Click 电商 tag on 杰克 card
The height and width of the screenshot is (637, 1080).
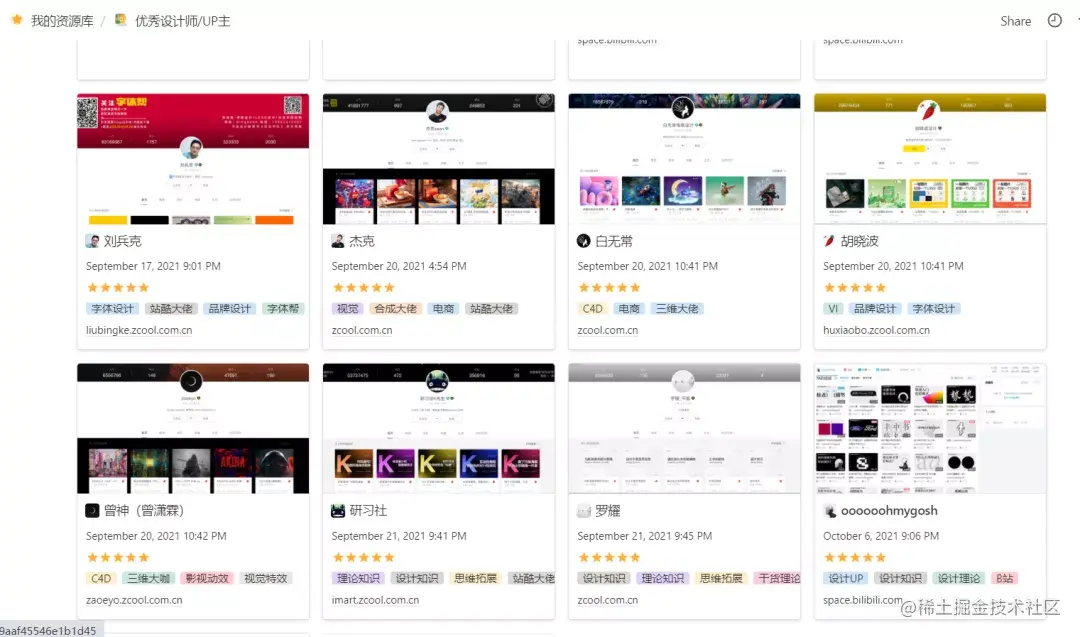[x=443, y=309]
